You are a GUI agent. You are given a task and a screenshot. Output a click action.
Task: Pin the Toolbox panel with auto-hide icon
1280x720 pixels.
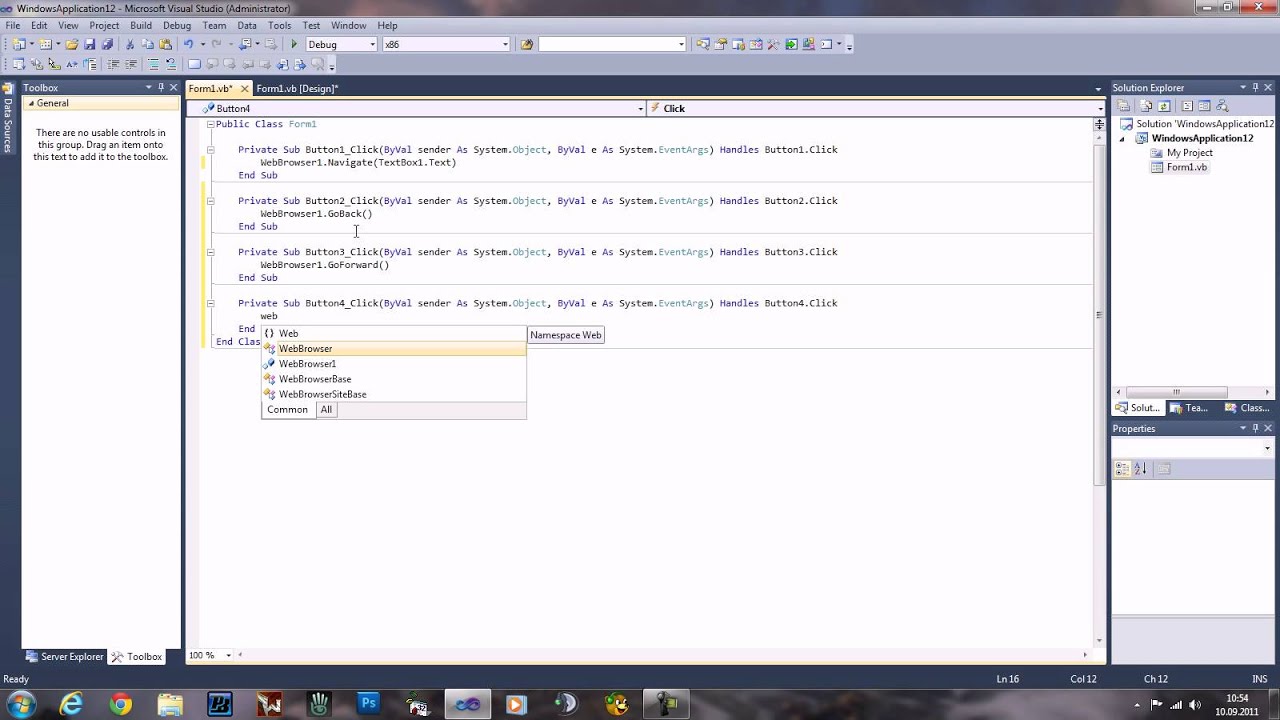pyautogui.click(x=160, y=88)
